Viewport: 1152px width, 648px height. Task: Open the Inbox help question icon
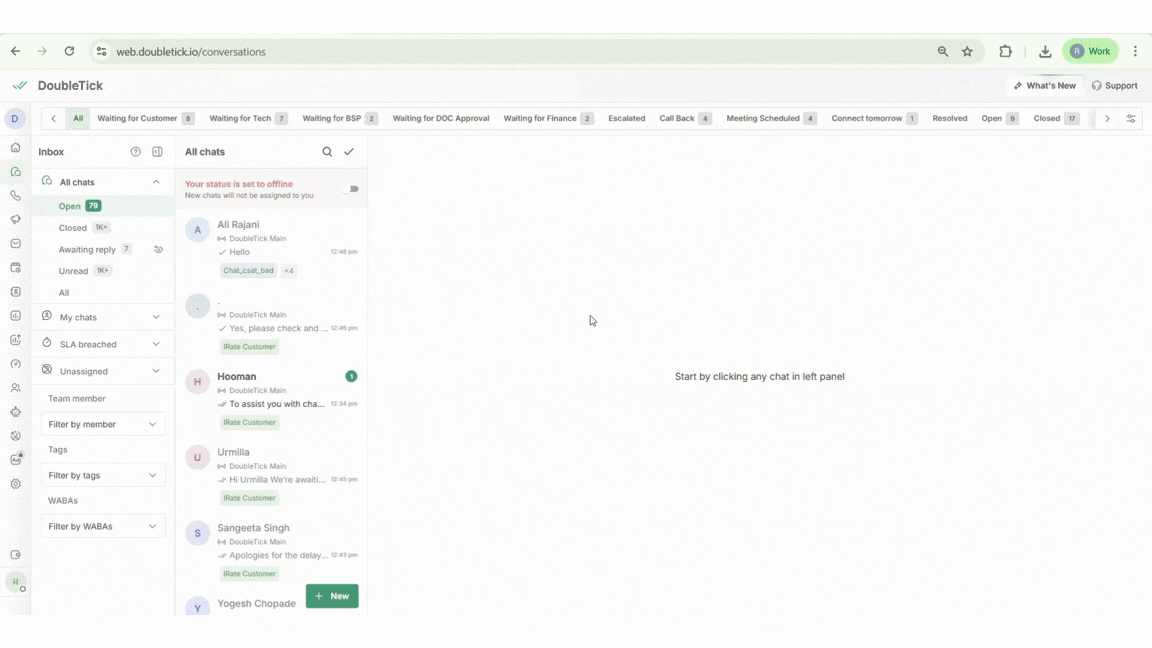(x=136, y=152)
